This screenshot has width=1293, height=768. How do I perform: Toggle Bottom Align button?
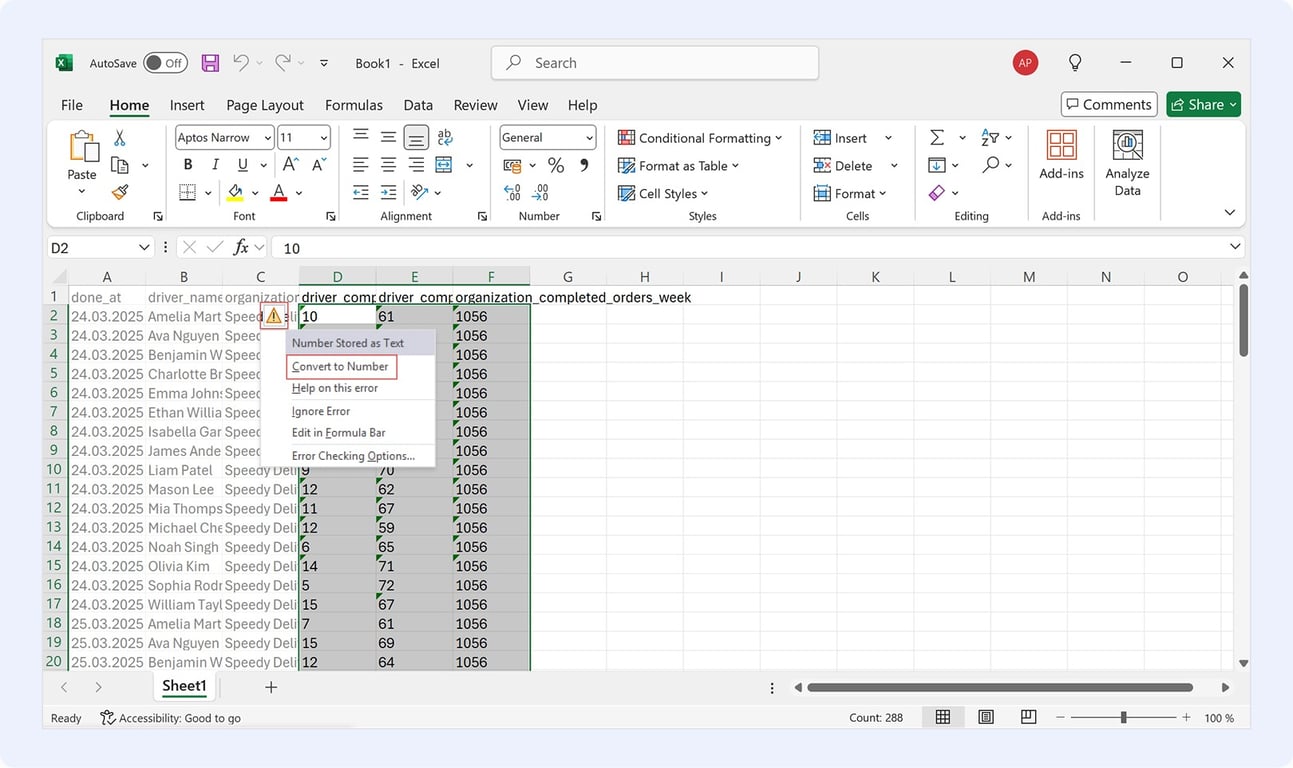pos(417,137)
